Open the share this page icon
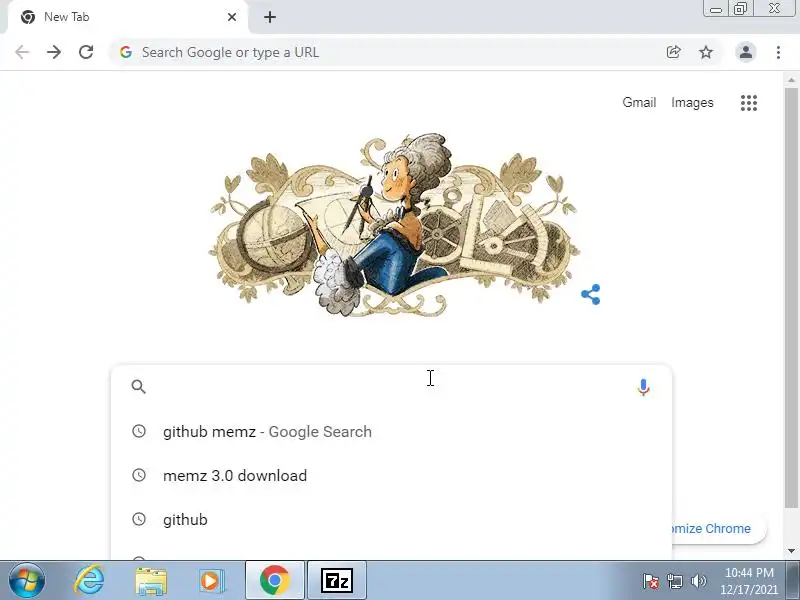The height and width of the screenshot is (600, 800). point(673,52)
